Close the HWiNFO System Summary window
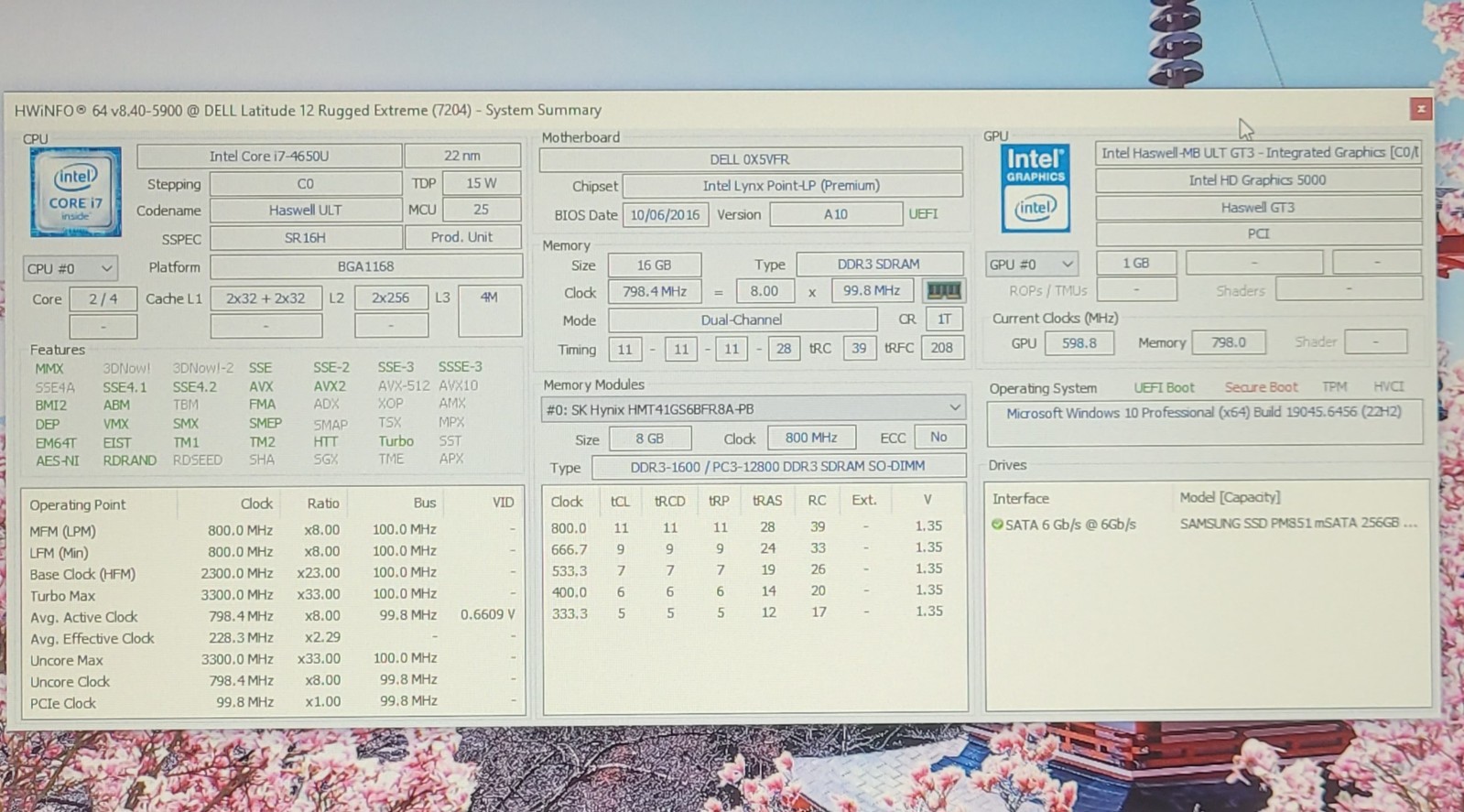The image size is (1464, 812). coord(1420,109)
